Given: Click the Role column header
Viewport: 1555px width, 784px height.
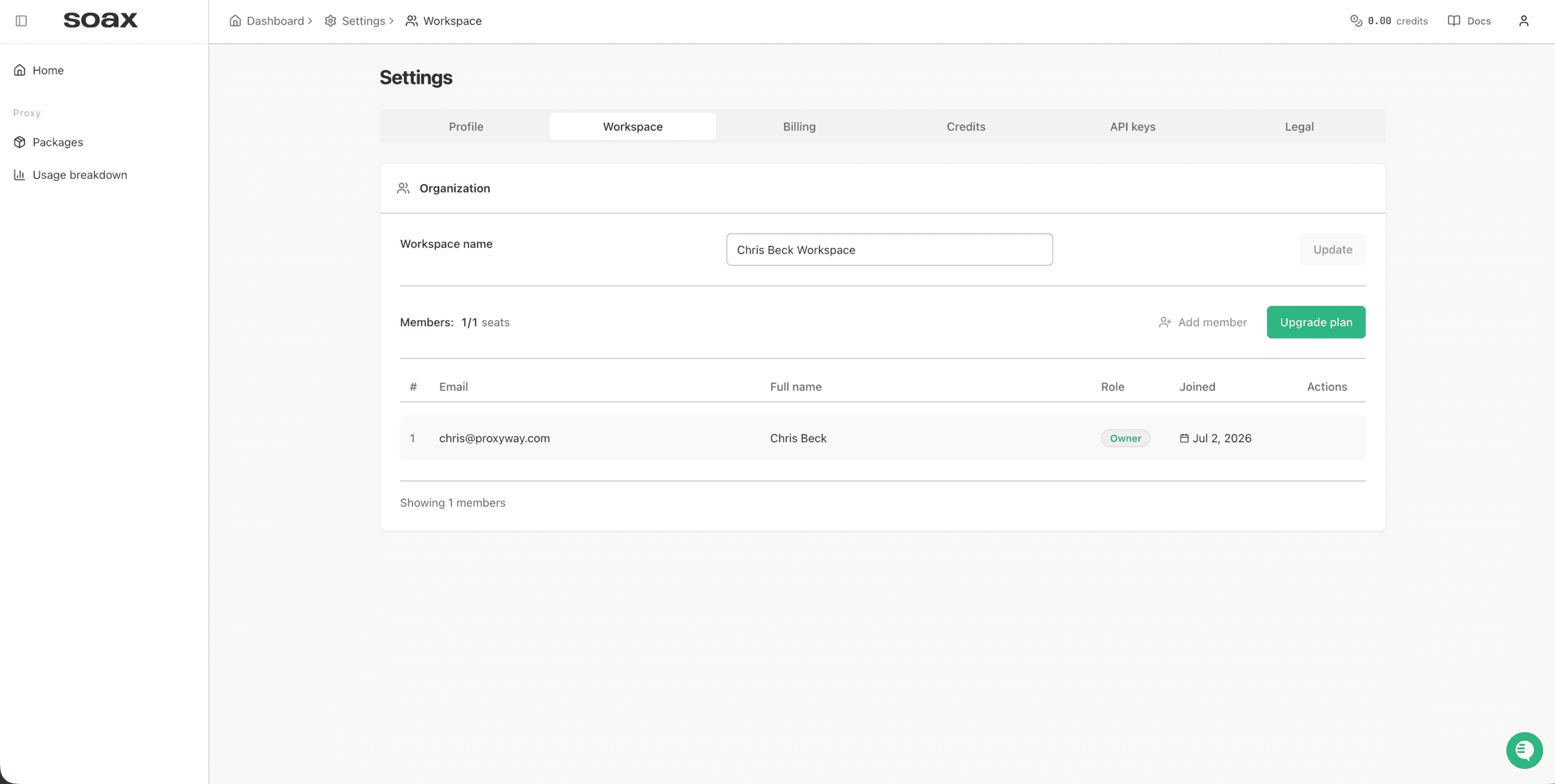Looking at the screenshot, I should (1112, 386).
